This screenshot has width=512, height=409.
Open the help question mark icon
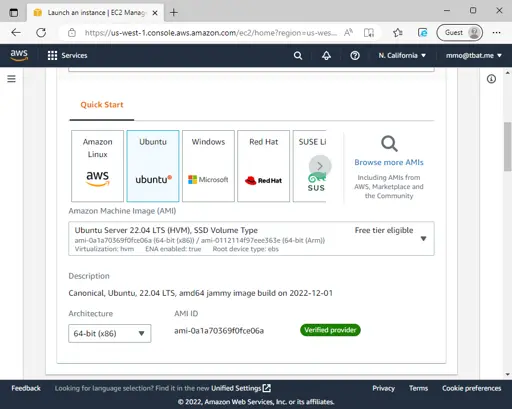(x=355, y=56)
